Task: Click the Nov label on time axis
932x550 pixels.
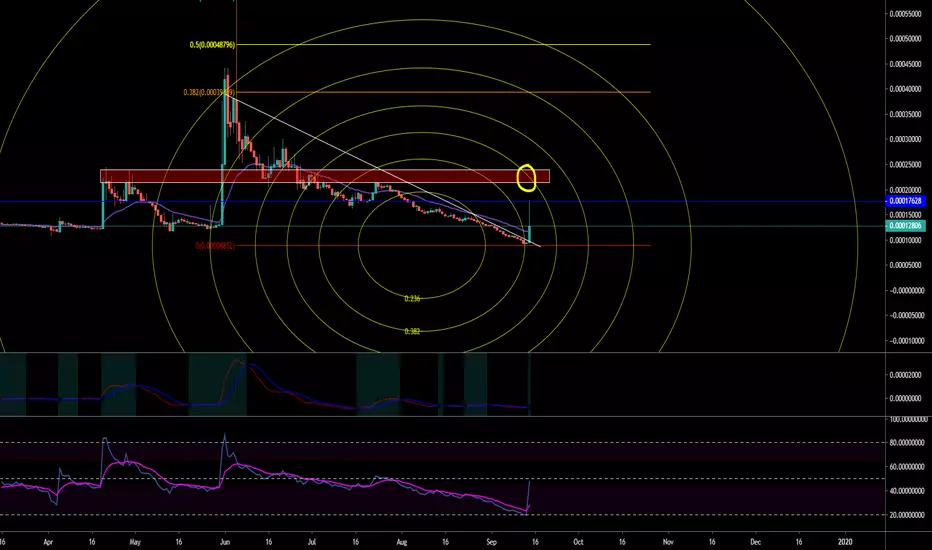Action: point(668,542)
